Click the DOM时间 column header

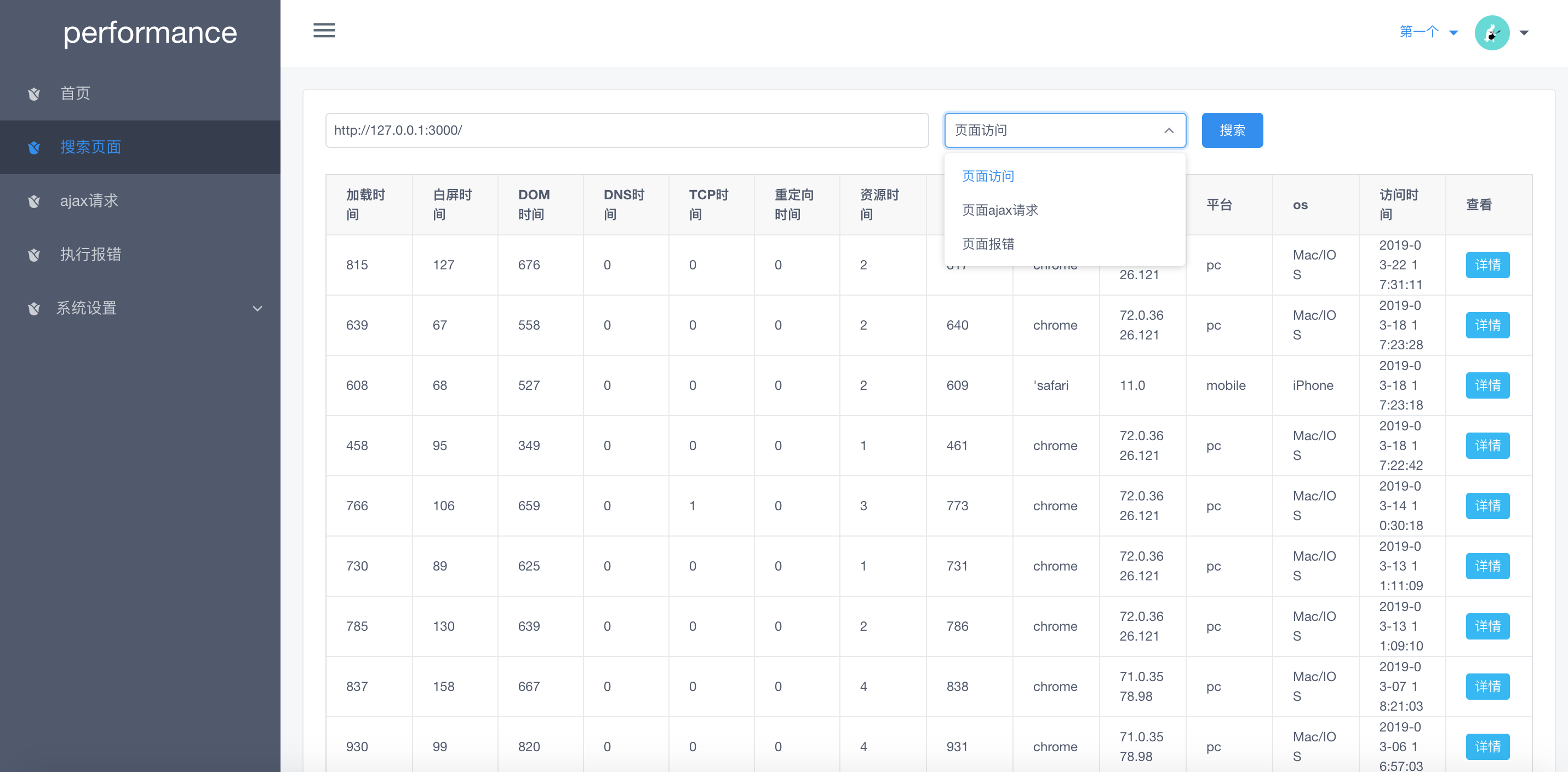[541, 205]
